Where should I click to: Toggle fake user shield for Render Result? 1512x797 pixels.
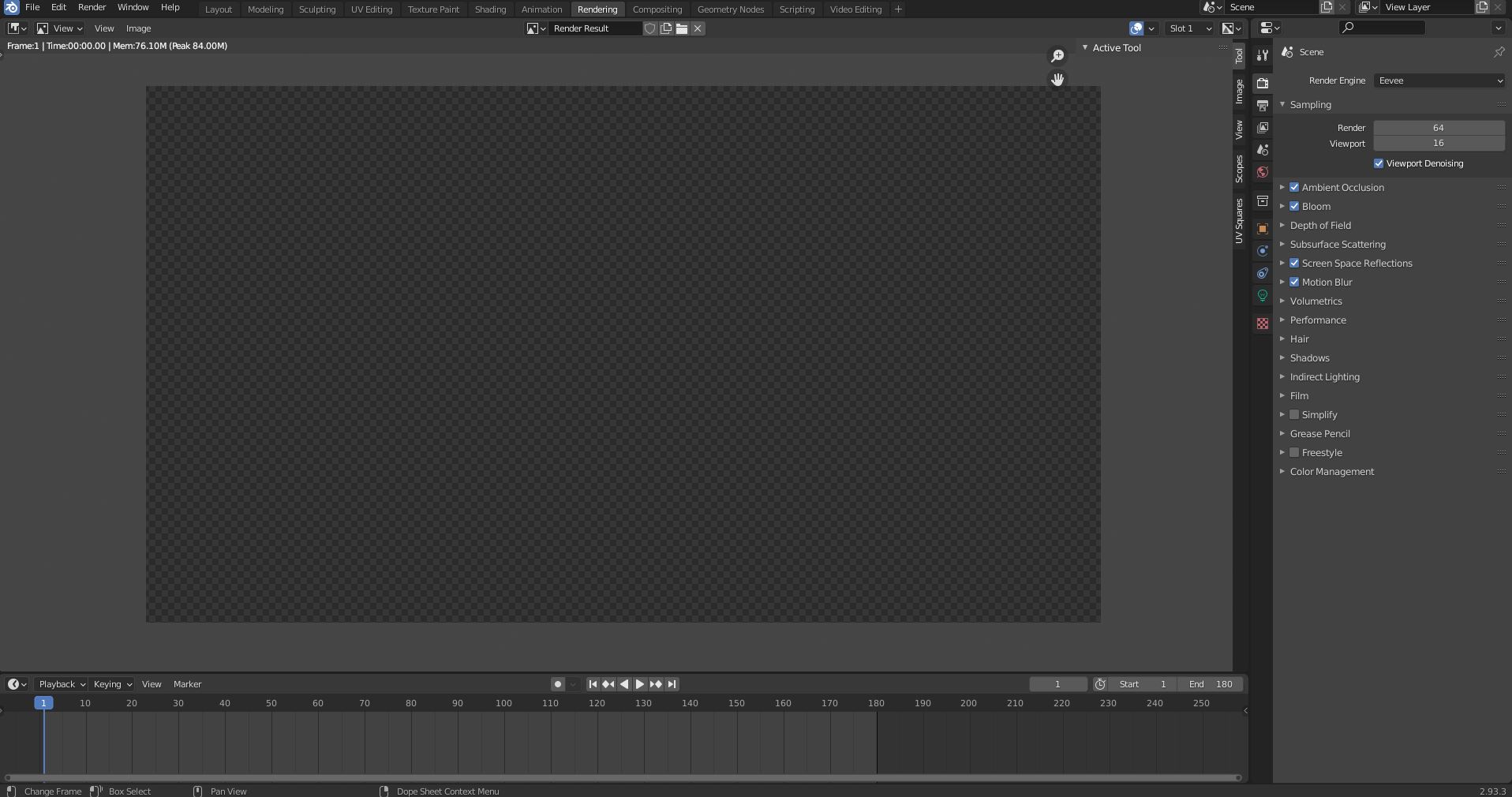coord(649,28)
